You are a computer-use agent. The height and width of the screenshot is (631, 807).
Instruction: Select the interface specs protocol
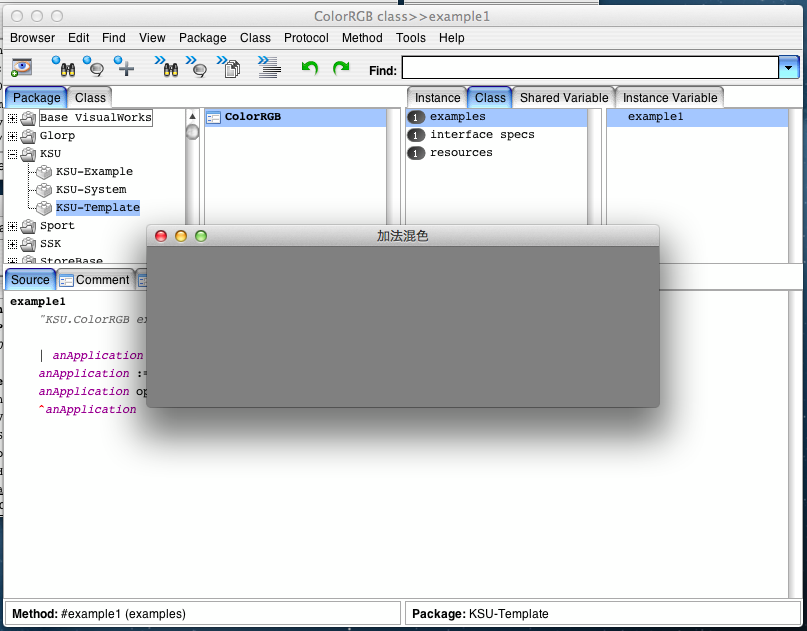pos(482,135)
